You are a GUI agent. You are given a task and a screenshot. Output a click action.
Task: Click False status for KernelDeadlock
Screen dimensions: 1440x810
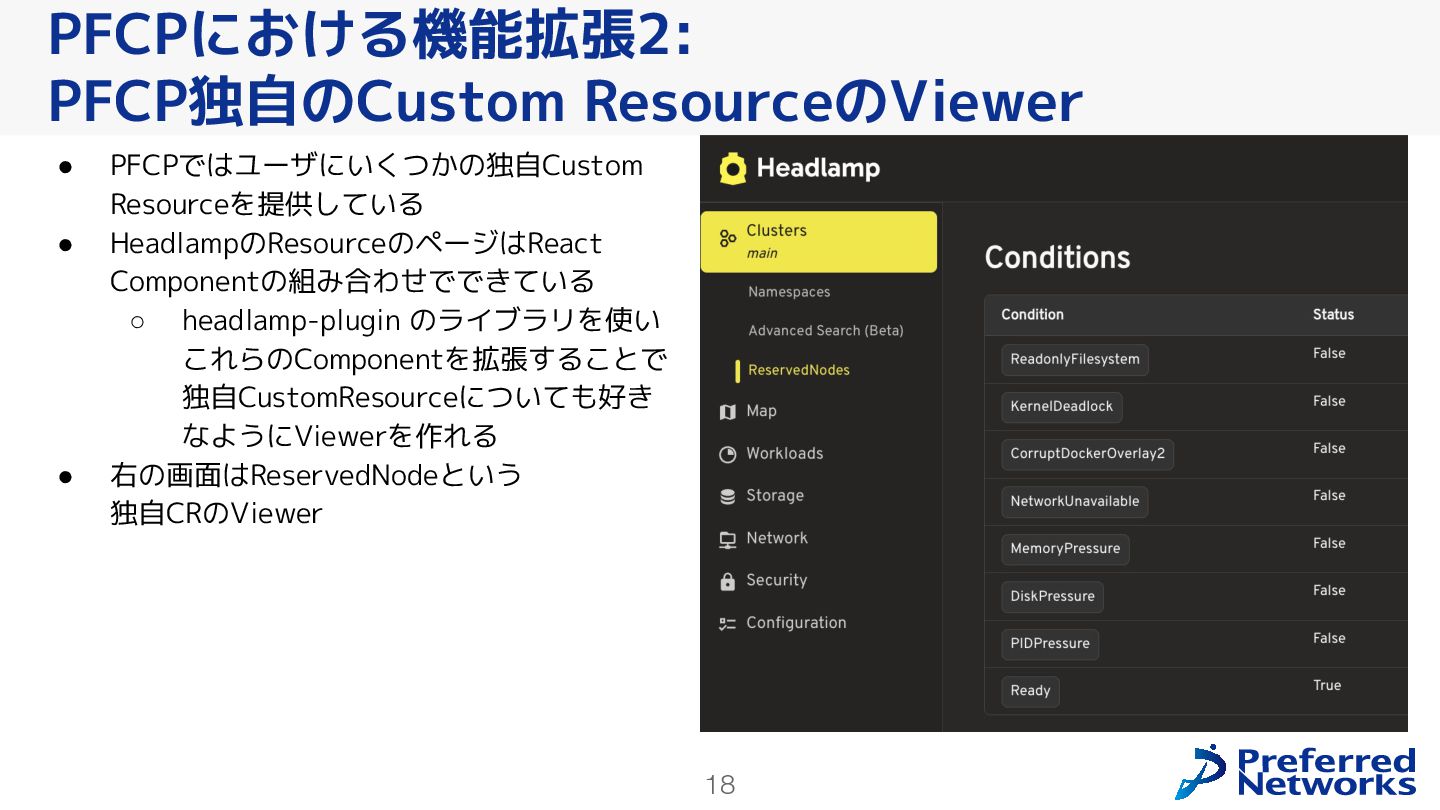coord(1329,401)
